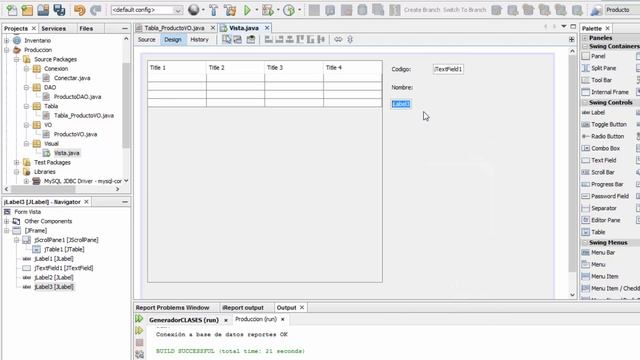Click the change vertical resizability icon
The width and height of the screenshot is (640, 360).
pos(350,40)
